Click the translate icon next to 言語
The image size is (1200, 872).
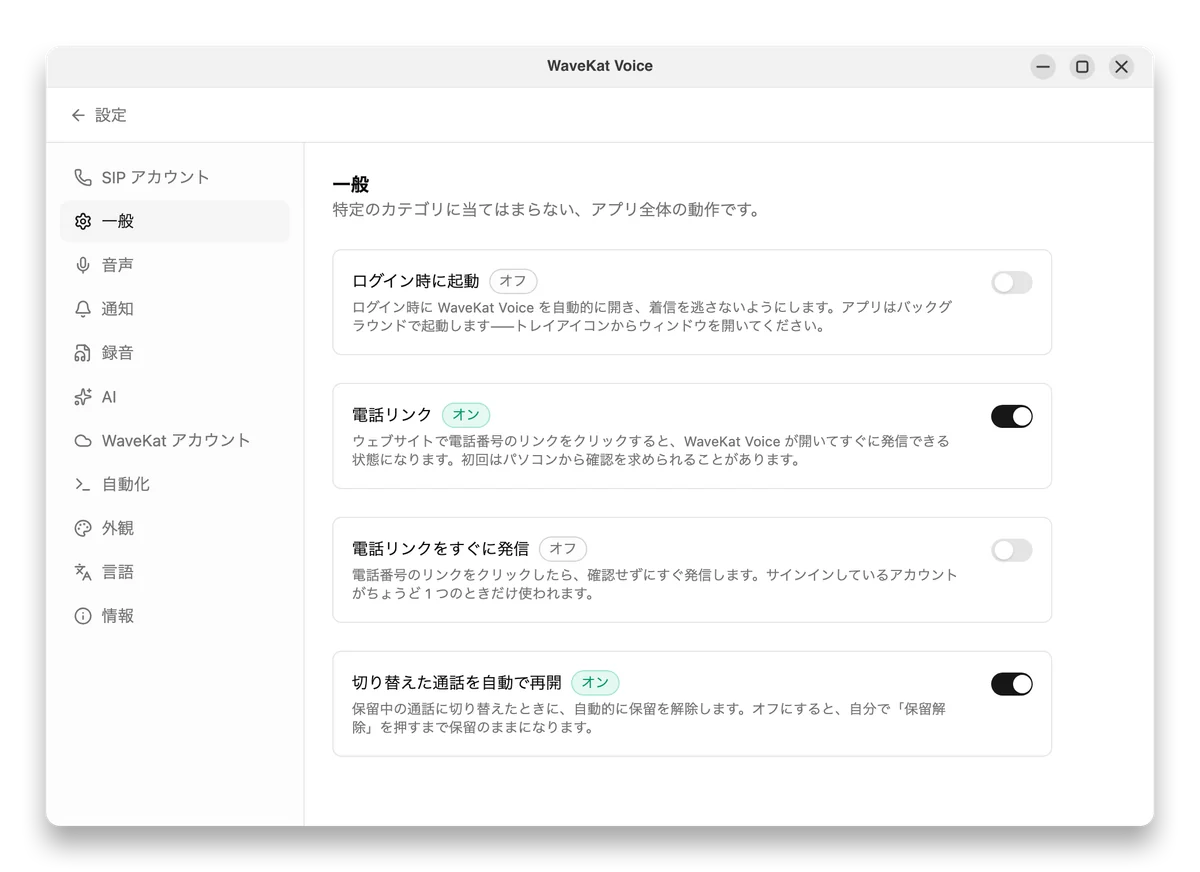83,572
